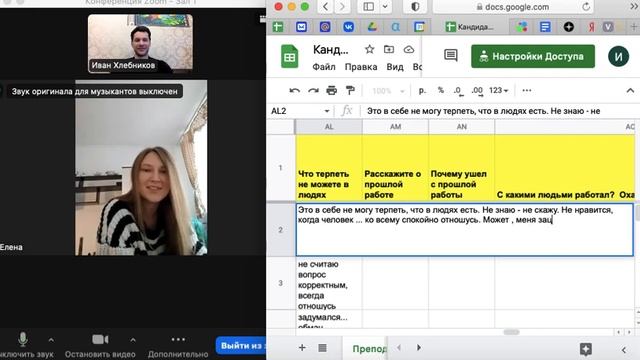Add a new sheet with plus
The image size is (640, 360).
[302, 347]
